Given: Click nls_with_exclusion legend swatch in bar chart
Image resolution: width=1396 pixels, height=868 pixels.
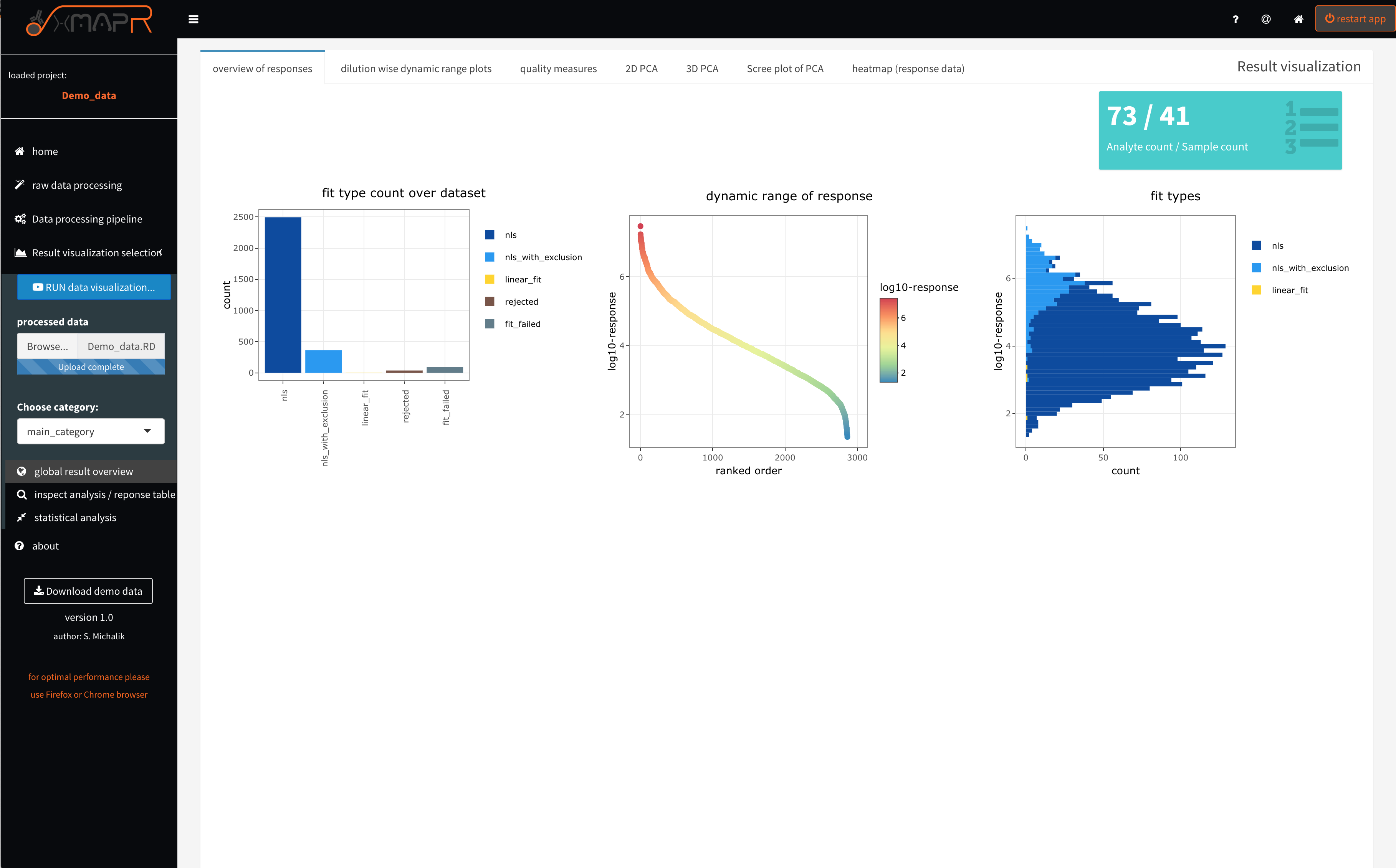Looking at the screenshot, I should pos(489,257).
